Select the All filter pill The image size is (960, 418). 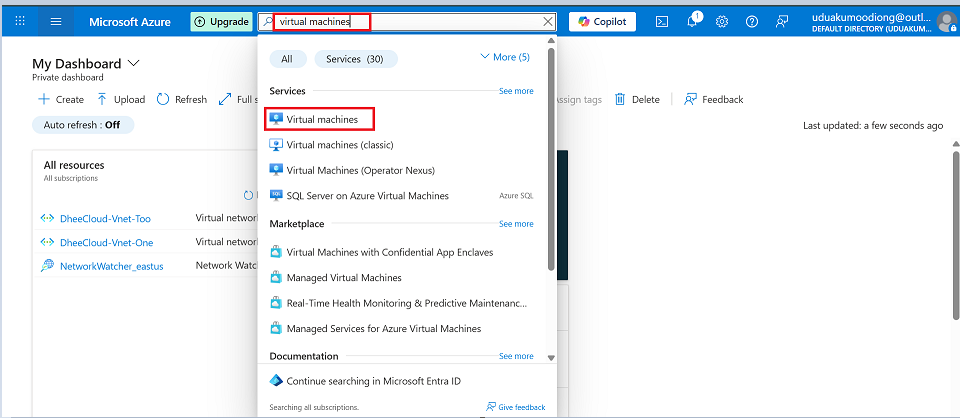click(x=287, y=59)
